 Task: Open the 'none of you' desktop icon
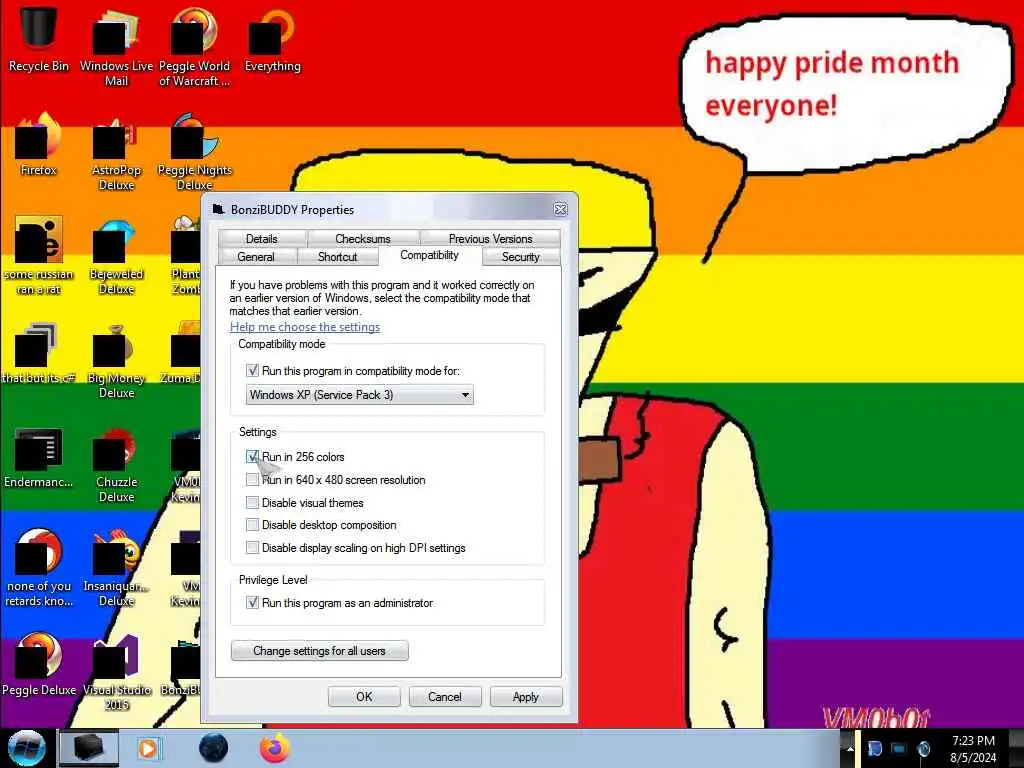(x=38, y=568)
